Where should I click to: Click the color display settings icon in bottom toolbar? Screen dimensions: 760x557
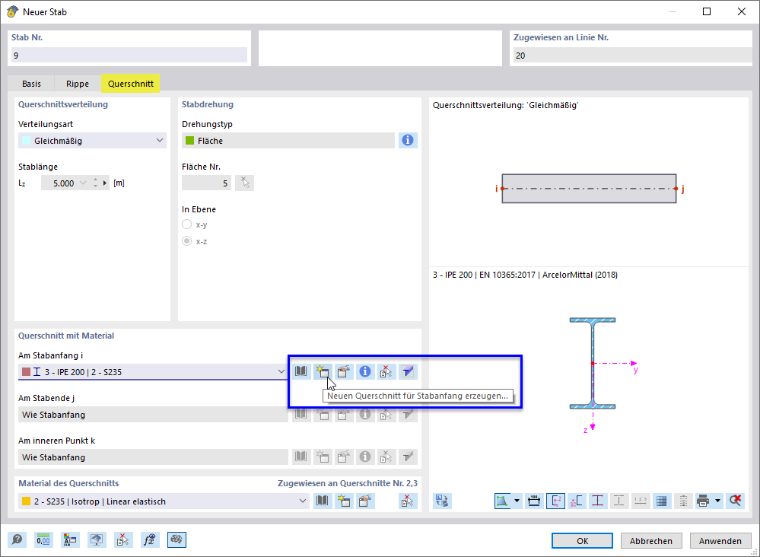(70, 540)
